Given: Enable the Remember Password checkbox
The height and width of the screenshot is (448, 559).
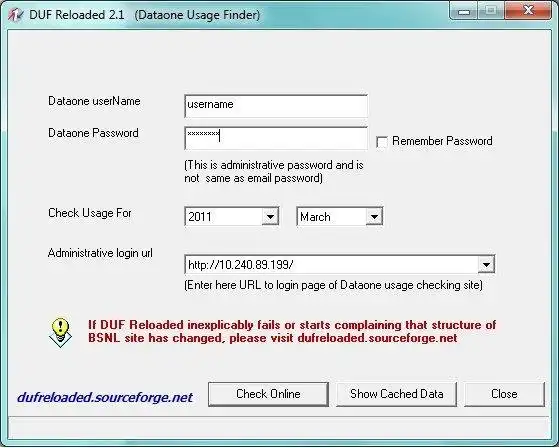Looking at the screenshot, I should tap(382, 142).
